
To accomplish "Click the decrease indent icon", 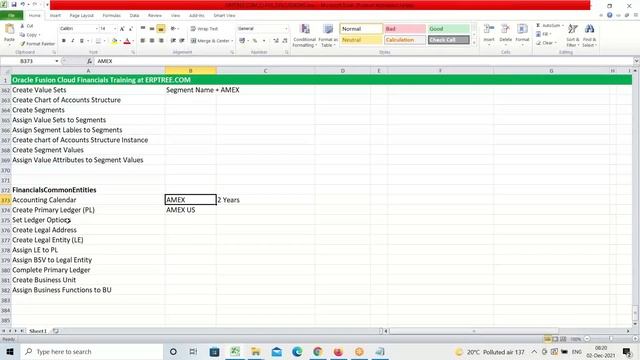I will tap(173, 41).
